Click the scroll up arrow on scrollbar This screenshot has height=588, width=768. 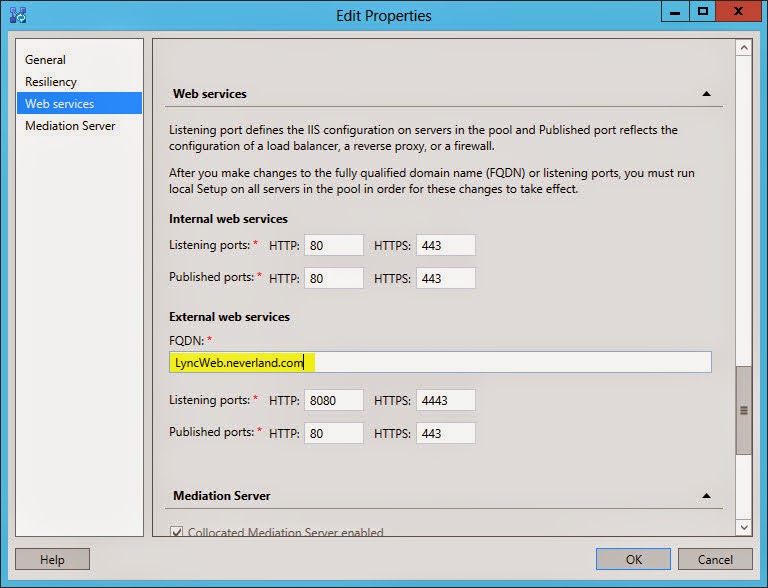743,48
